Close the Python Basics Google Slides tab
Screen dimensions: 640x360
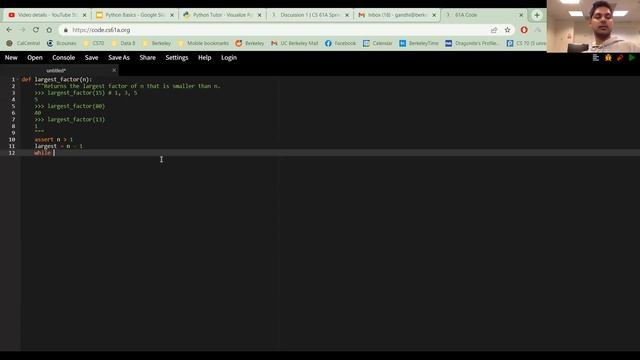172,15
